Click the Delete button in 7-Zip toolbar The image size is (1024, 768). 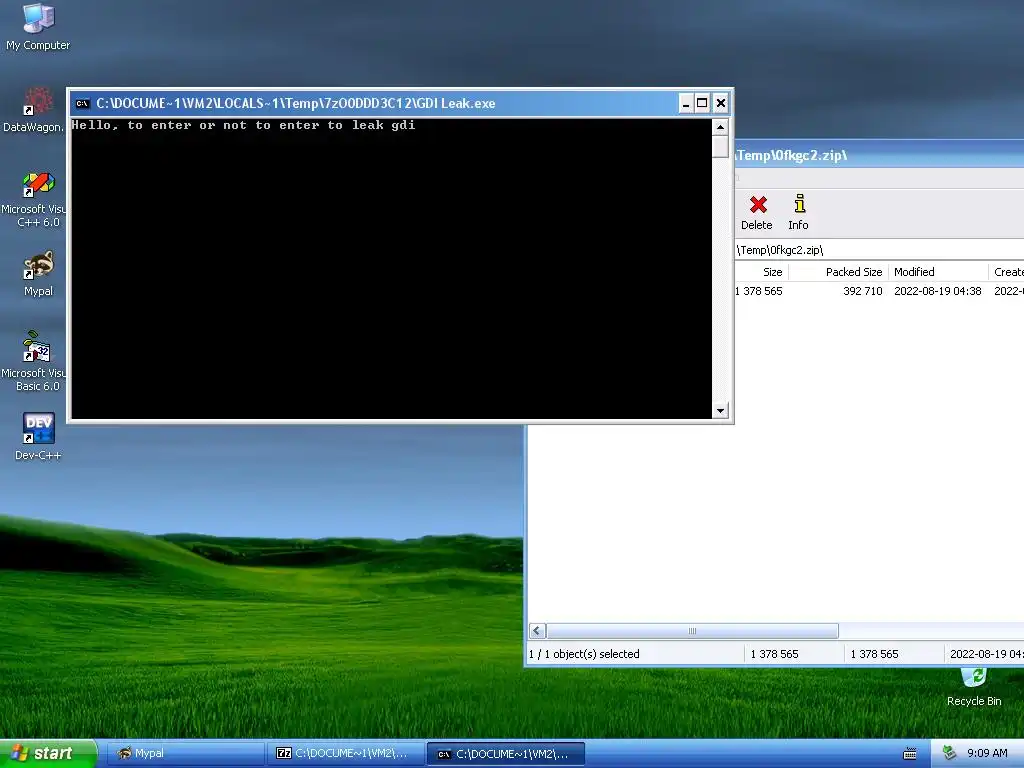tap(757, 213)
